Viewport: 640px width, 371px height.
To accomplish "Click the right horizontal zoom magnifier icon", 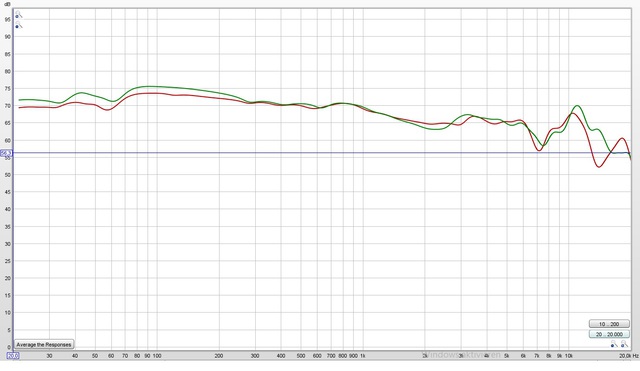I will 624,344.
